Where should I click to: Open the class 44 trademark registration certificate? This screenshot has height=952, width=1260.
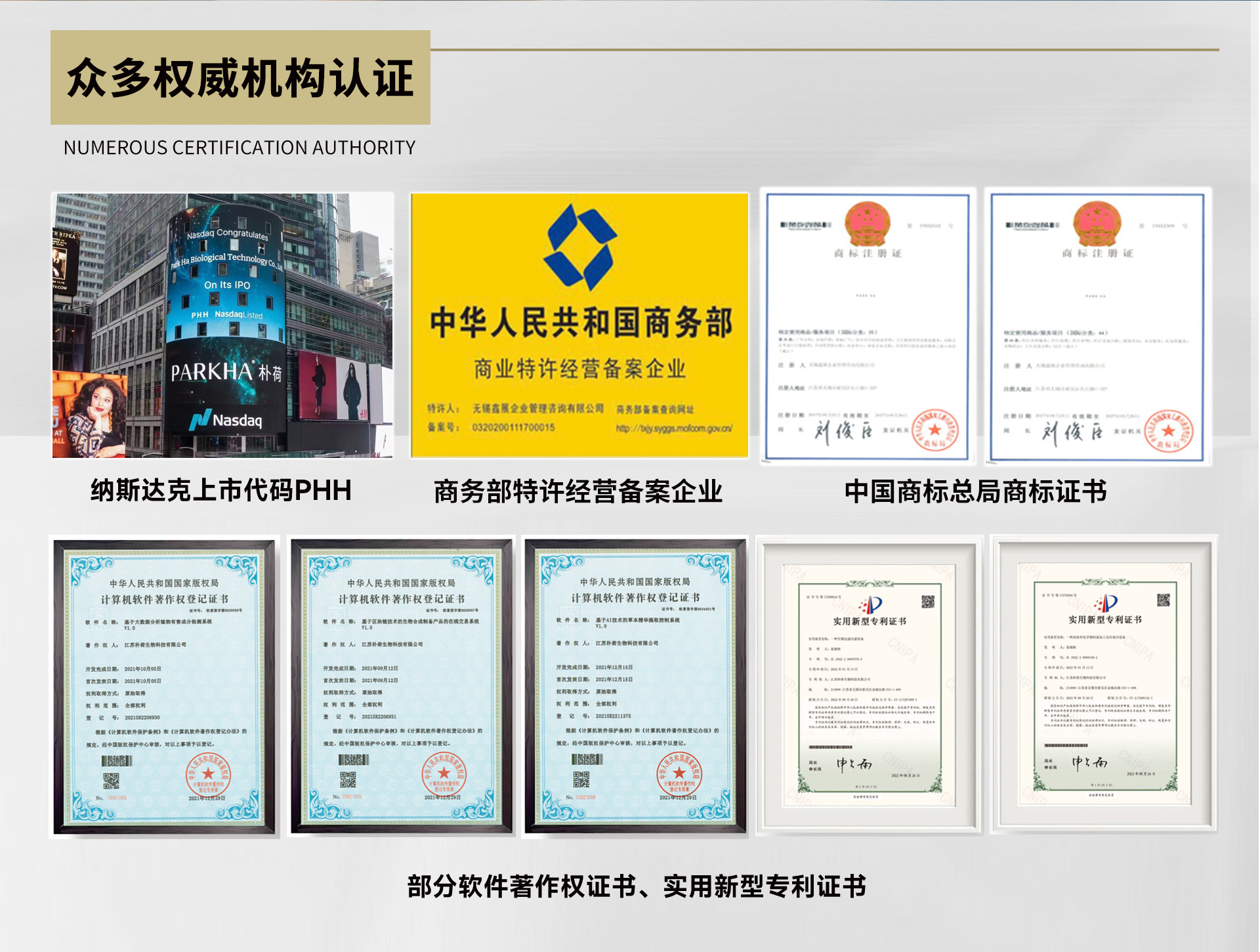(1098, 327)
